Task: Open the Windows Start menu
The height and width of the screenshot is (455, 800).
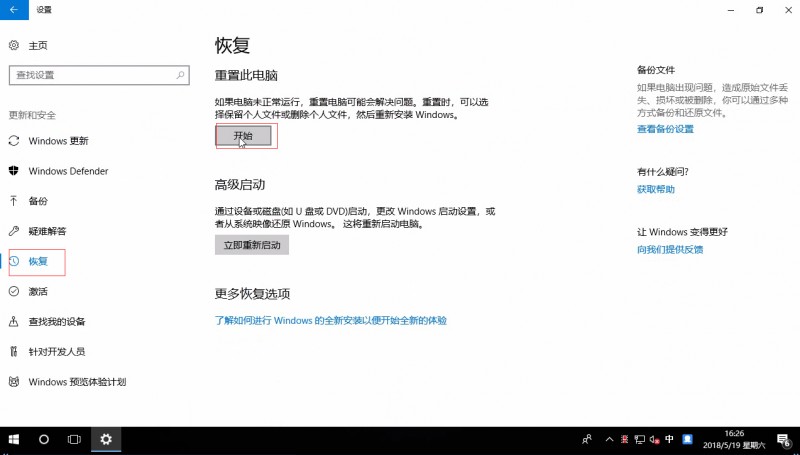Action: [14, 439]
